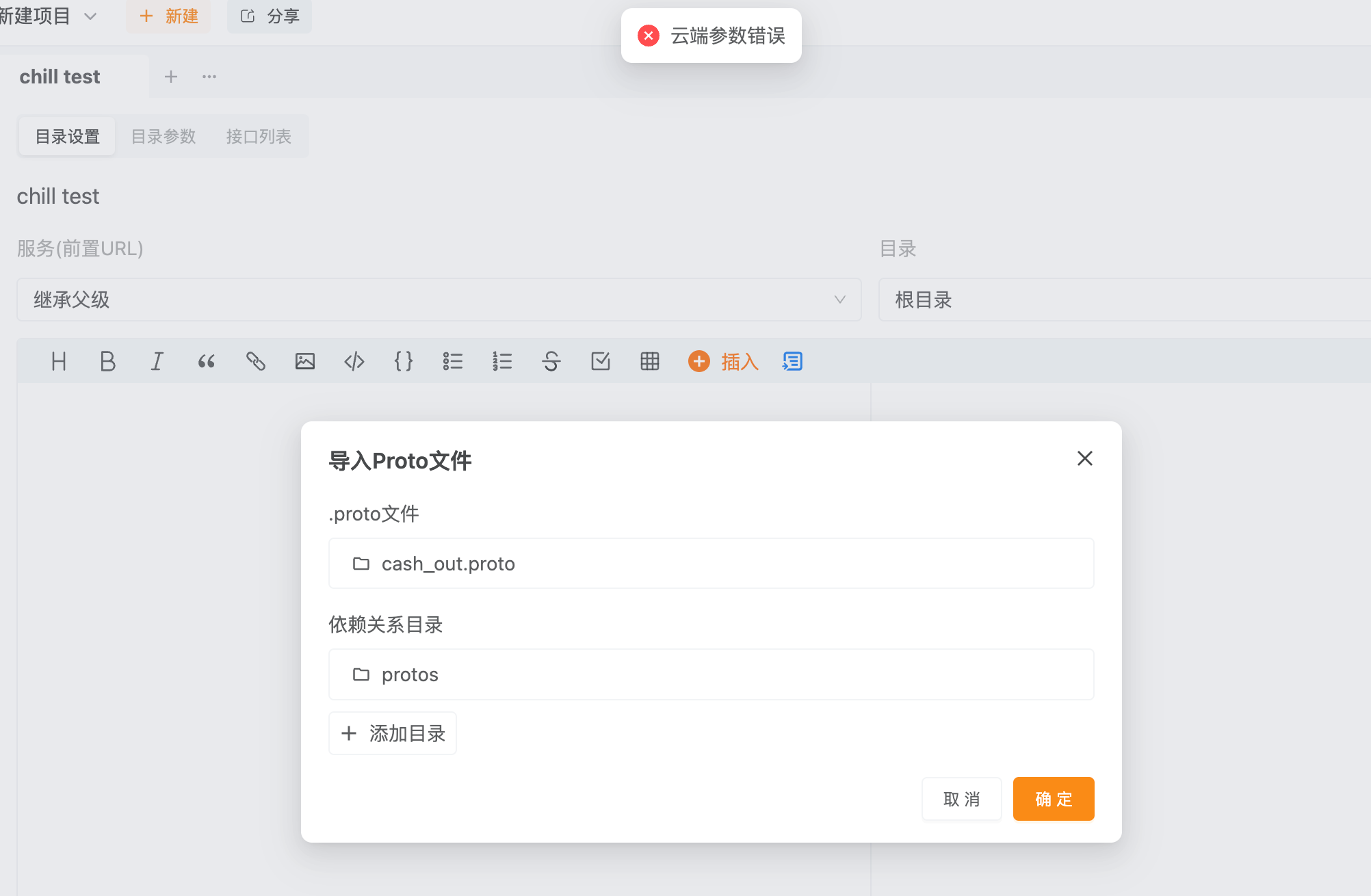
Task: Insert inline code with angle-bracket icon
Action: [x=354, y=361]
